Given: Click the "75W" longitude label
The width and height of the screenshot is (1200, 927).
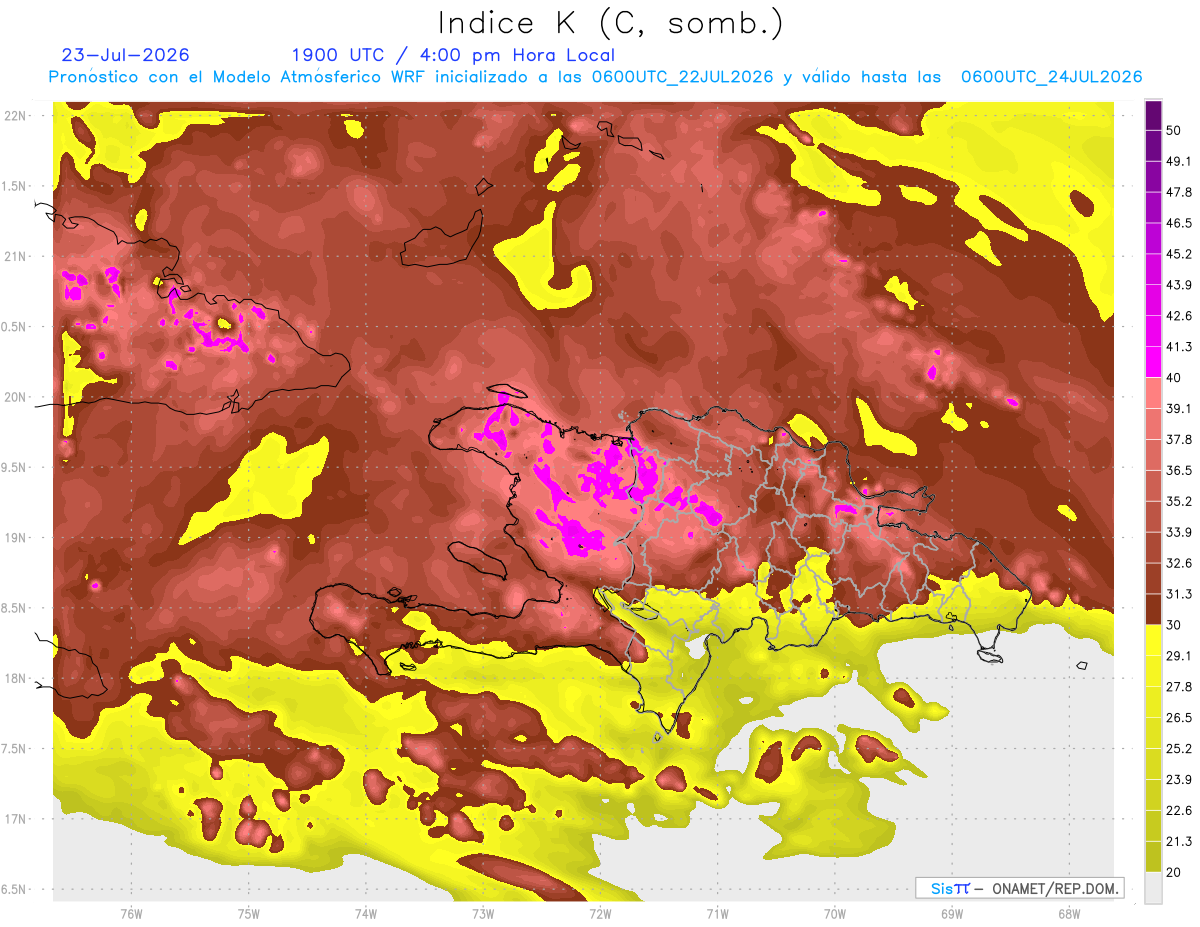Looking at the screenshot, I should (x=248, y=913).
